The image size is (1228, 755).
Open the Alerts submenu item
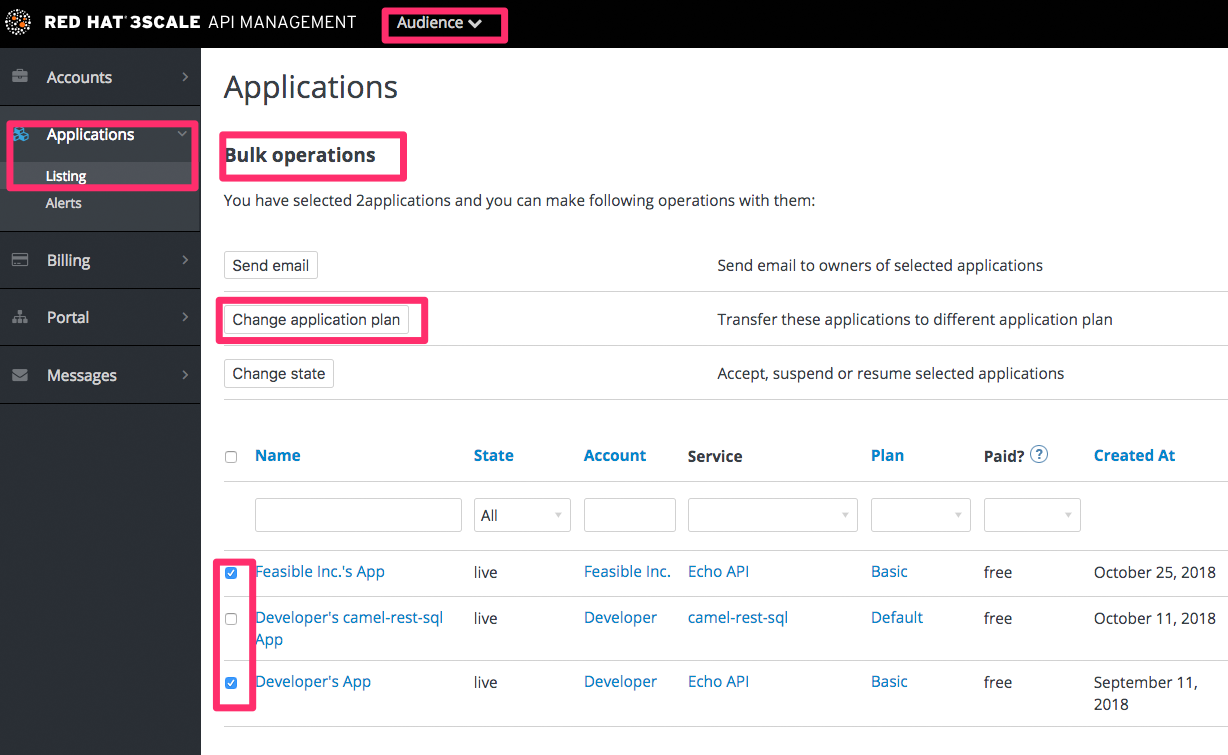[x=63, y=203]
